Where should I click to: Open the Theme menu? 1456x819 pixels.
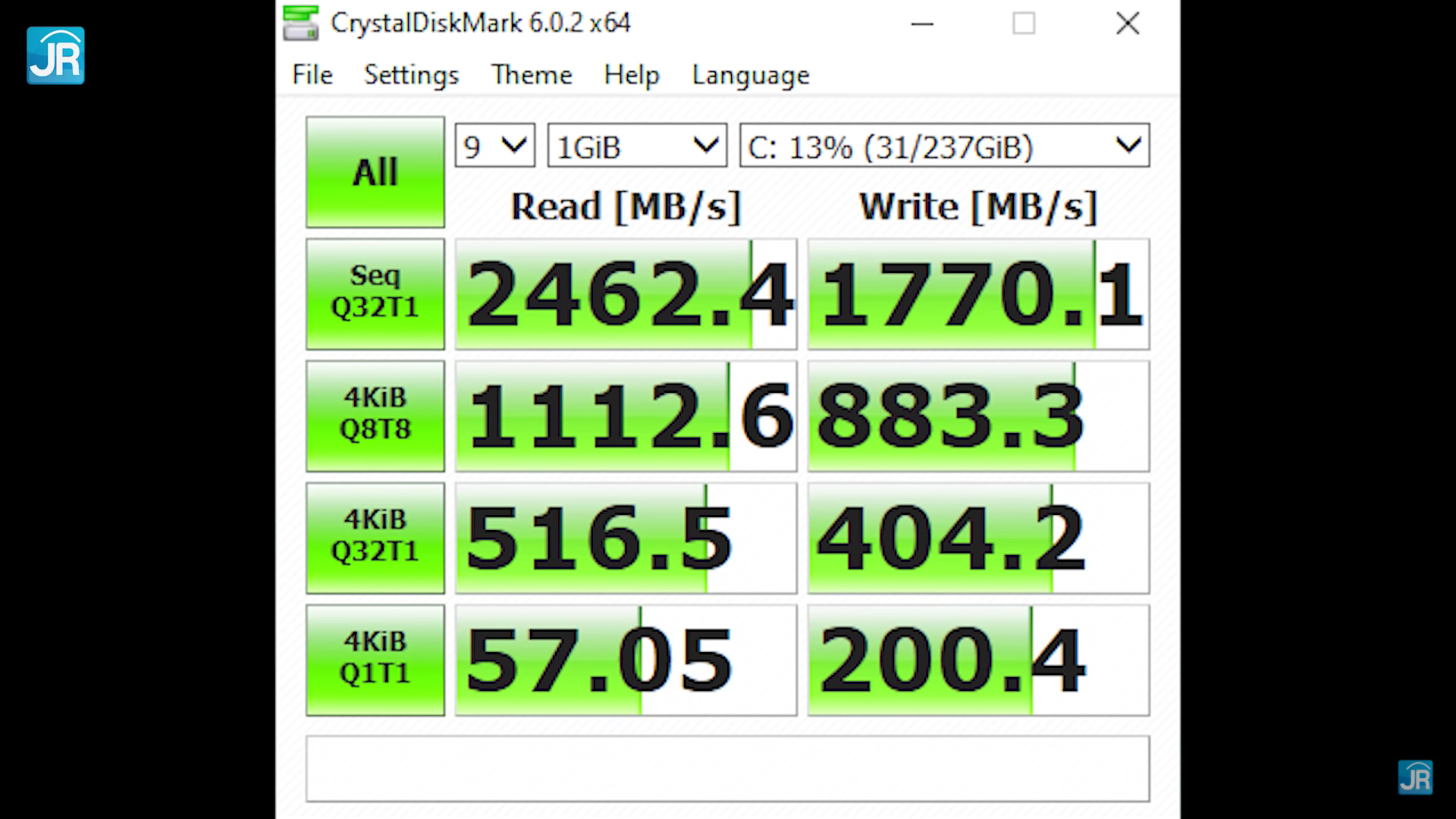click(531, 74)
